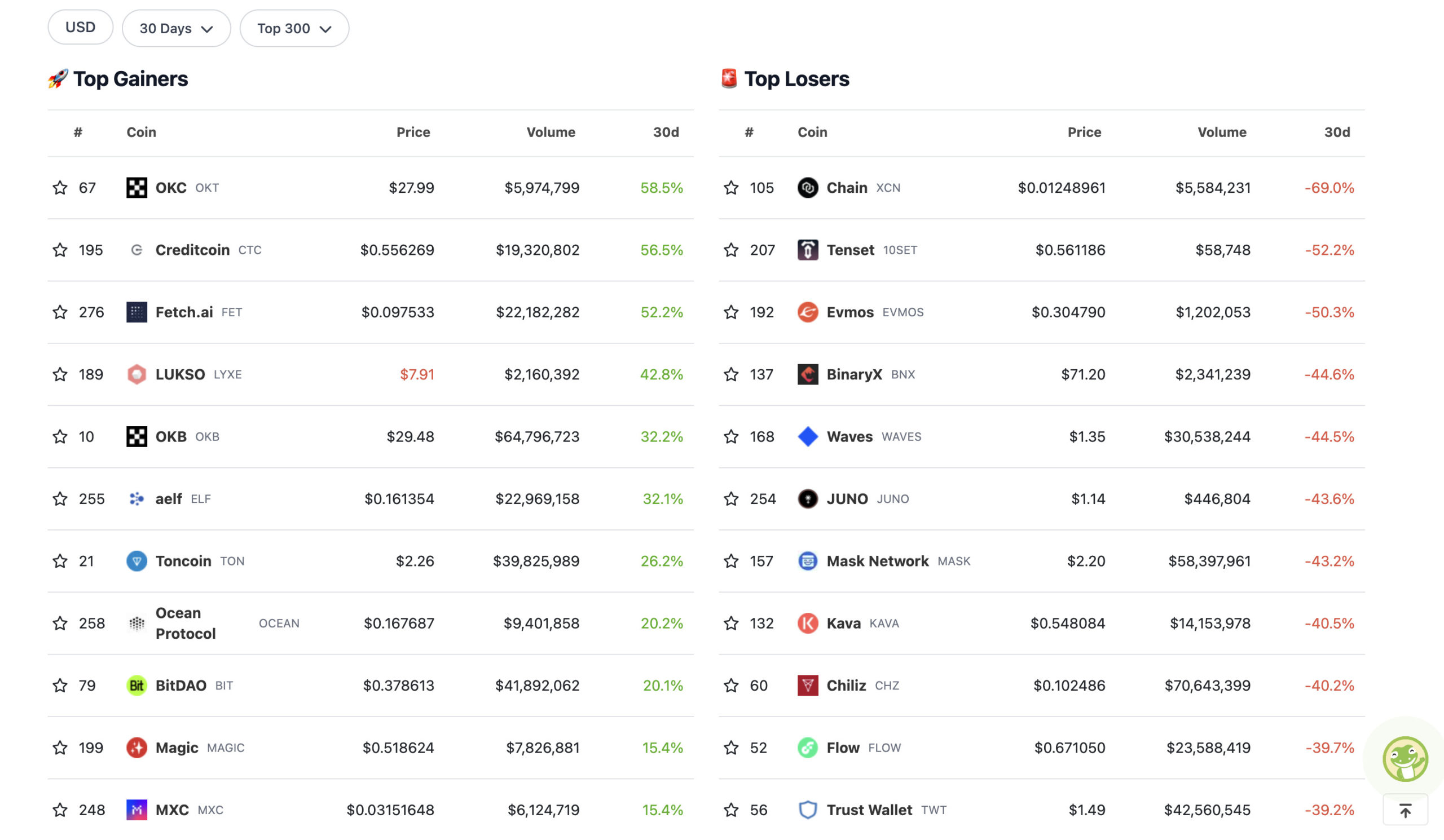Open the 30 Days timeframe dropdown

point(177,28)
